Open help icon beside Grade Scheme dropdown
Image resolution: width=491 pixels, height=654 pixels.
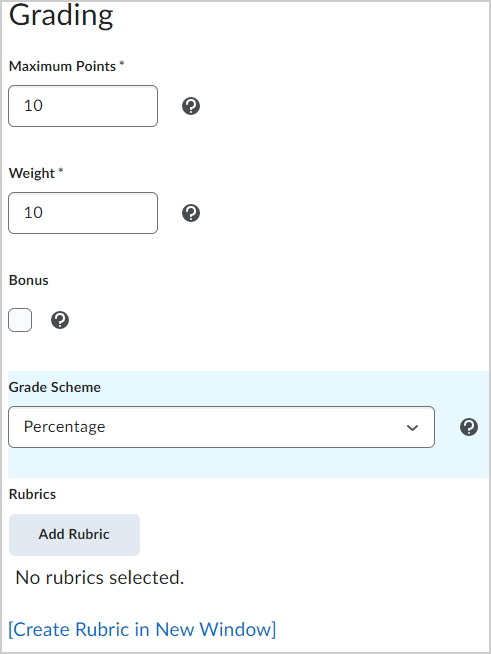coord(469,427)
